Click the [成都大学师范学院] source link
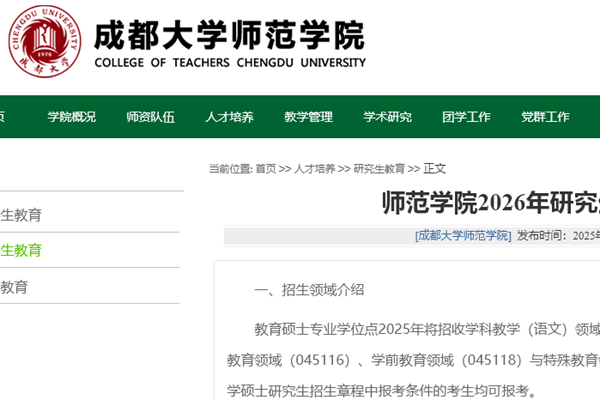The height and width of the screenshot is (400, 600). pos(463,236)
